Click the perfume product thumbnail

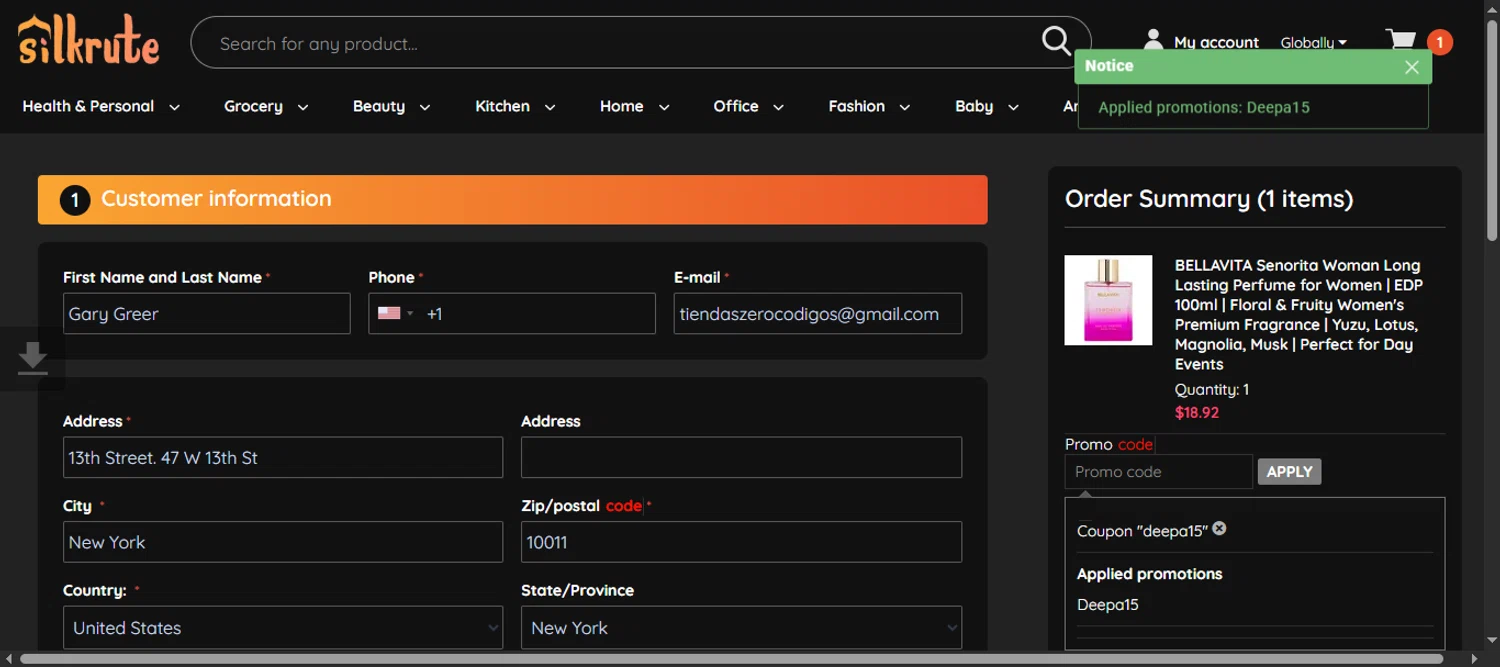1108,300
